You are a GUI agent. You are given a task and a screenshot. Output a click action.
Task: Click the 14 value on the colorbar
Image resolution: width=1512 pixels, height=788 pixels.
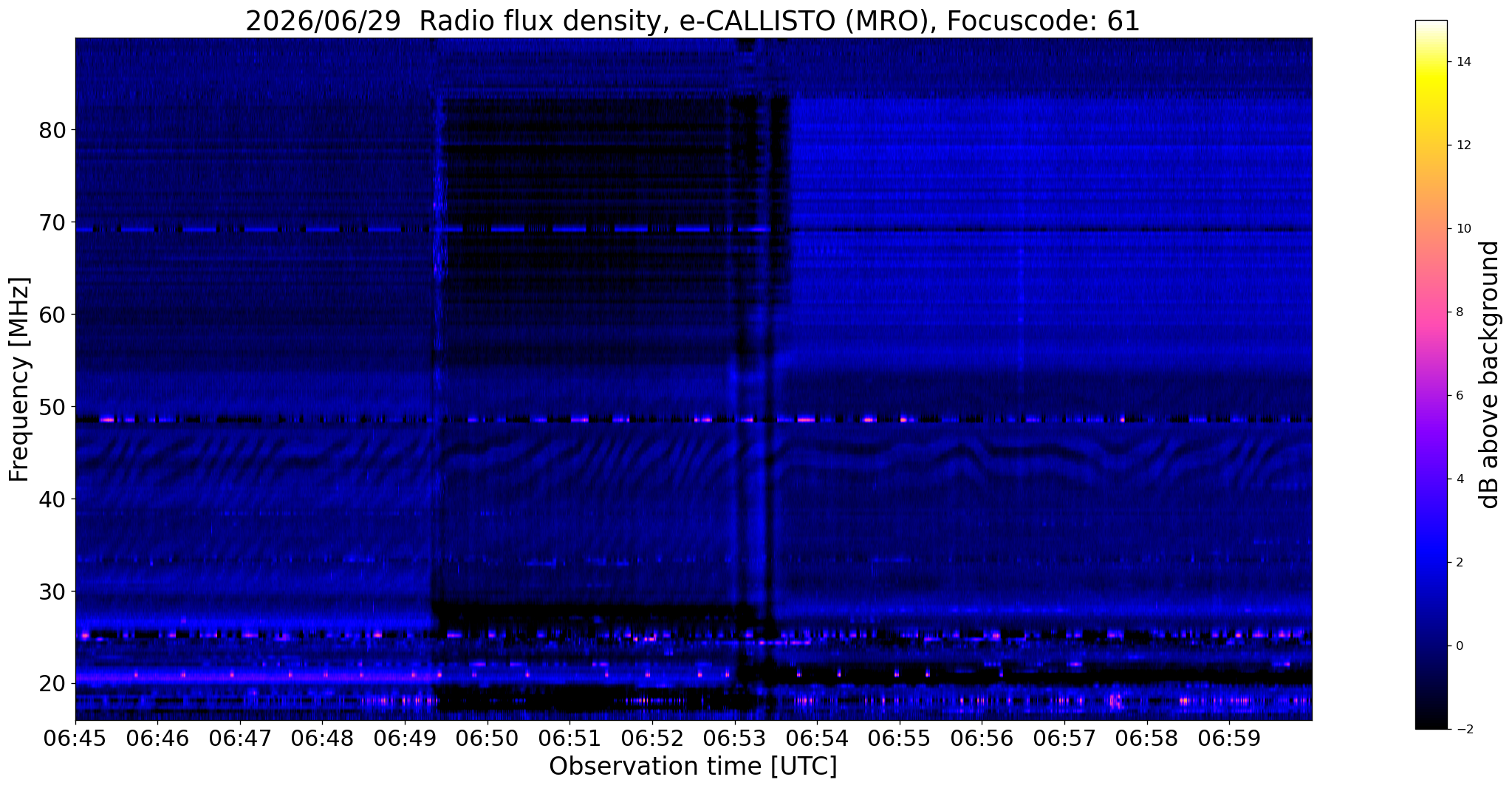(x=1463, y=62)
